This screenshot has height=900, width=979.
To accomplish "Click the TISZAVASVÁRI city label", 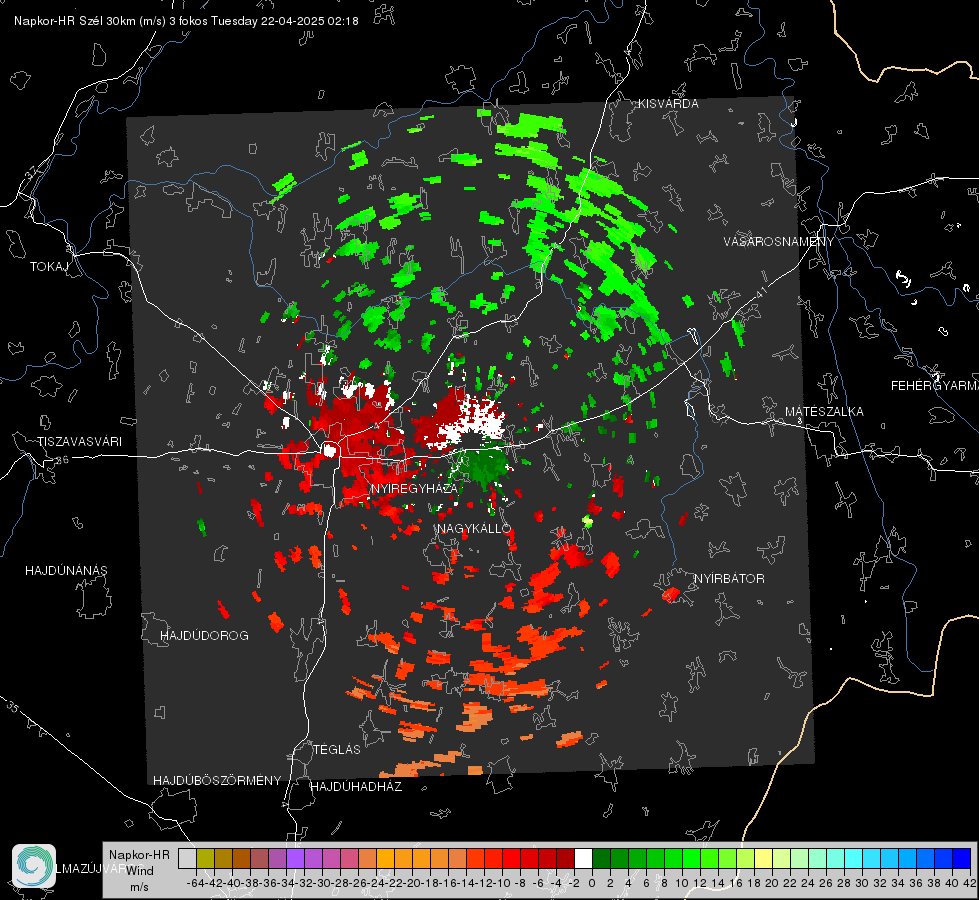I will tap(80, 442).
